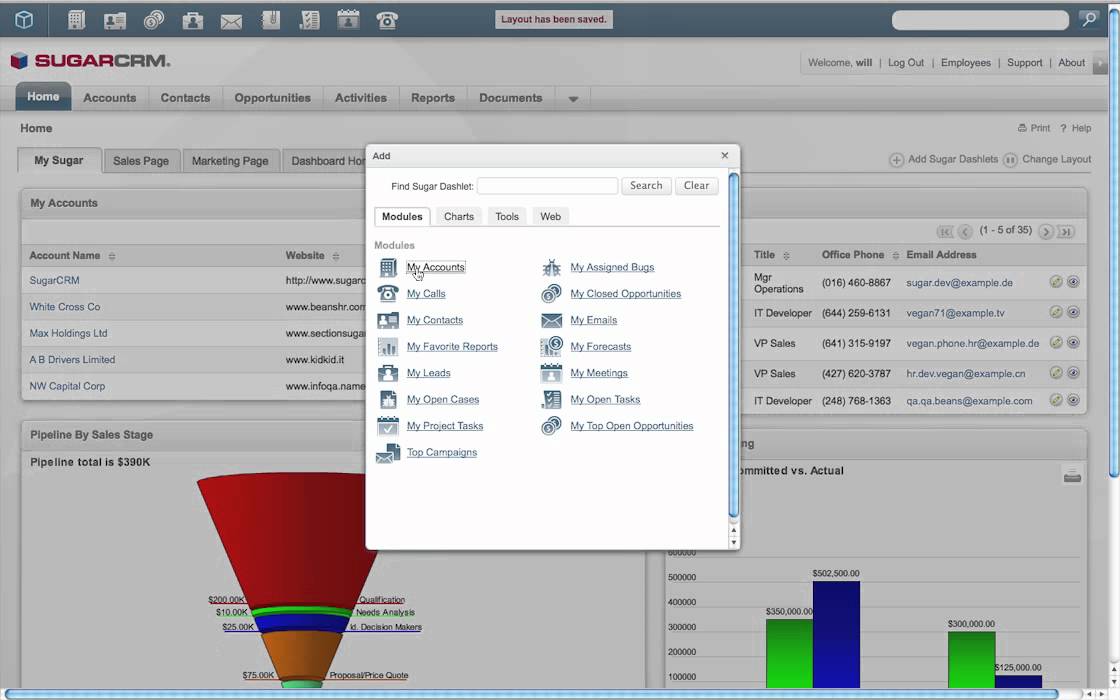Viewport: 1120px width, 700px height.
Task: Click the My Meetings calendar icon
Action: [x=551, y=373]
